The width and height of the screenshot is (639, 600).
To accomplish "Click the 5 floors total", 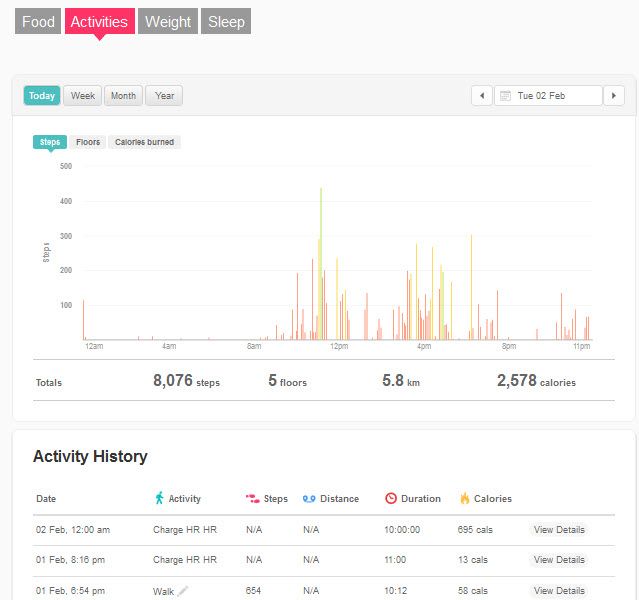I will (x=287, y=381).
